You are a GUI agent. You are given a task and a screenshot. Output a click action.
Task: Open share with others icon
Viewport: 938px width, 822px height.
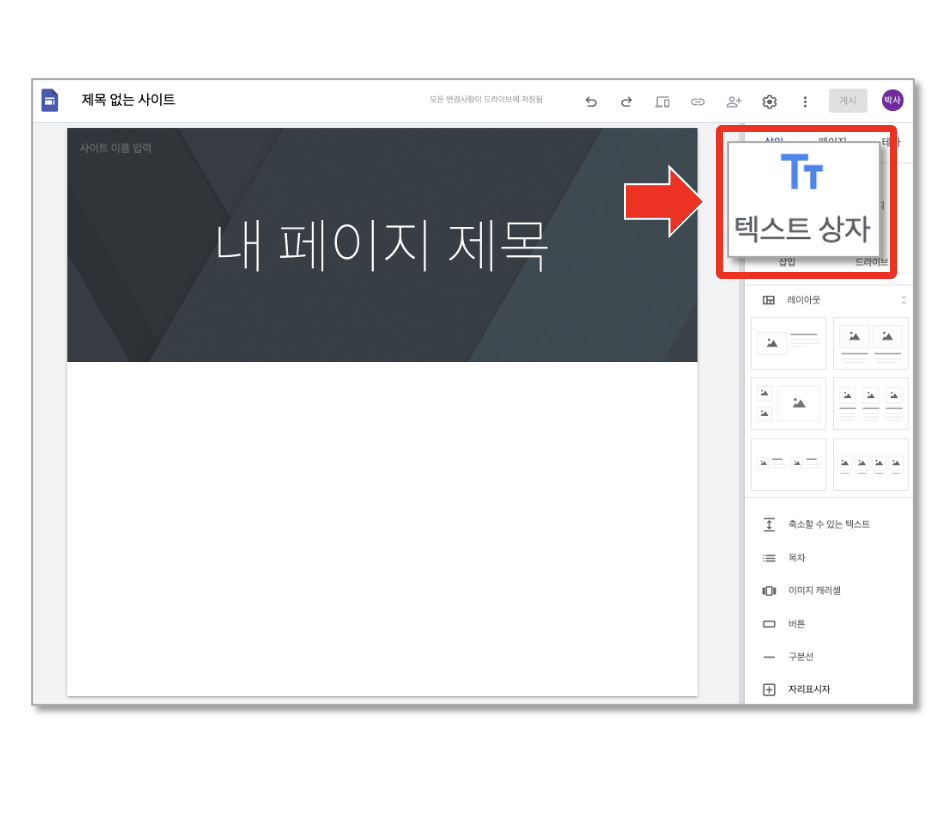click(x=733, y=102)
